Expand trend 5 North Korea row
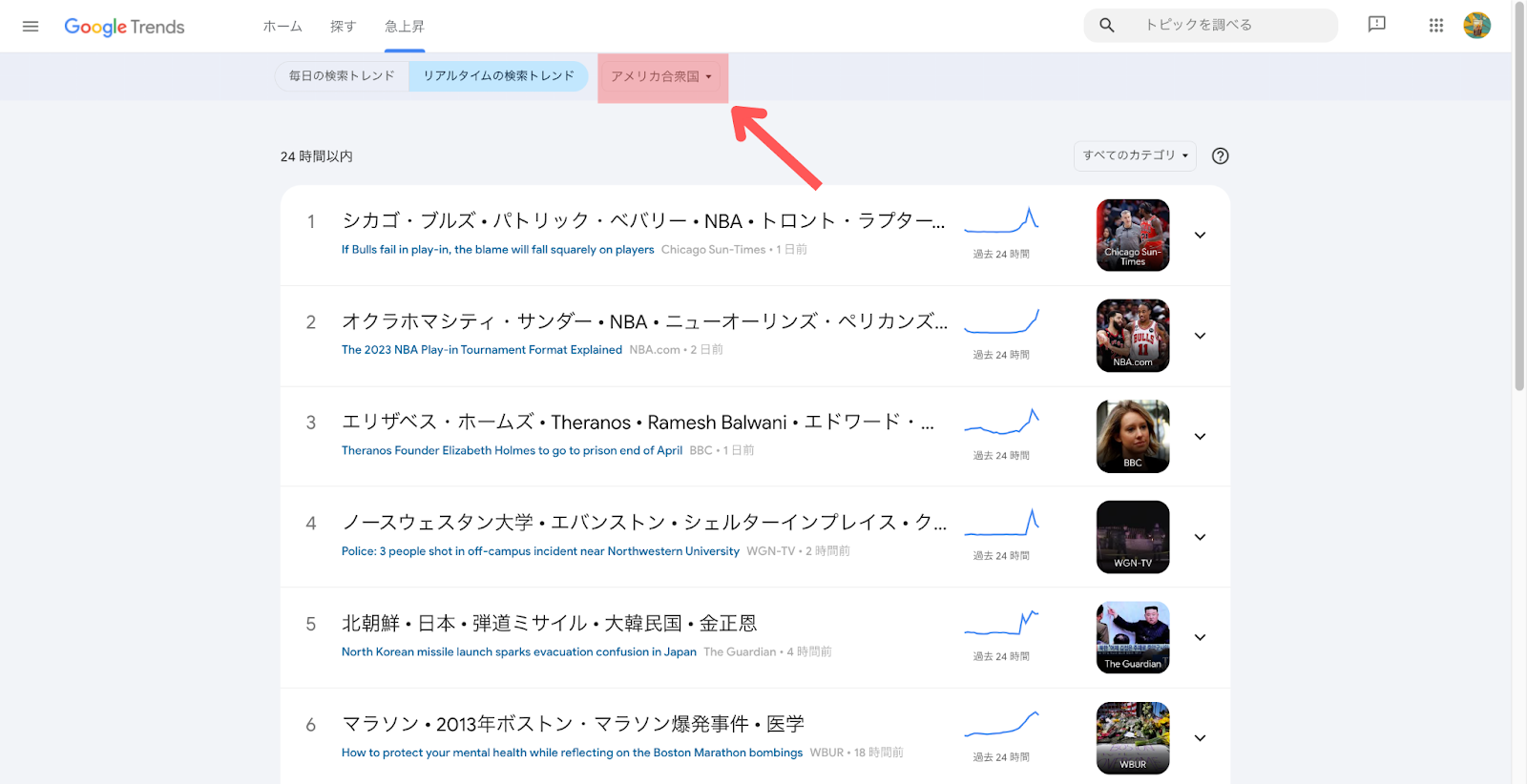 [1201, 637]
